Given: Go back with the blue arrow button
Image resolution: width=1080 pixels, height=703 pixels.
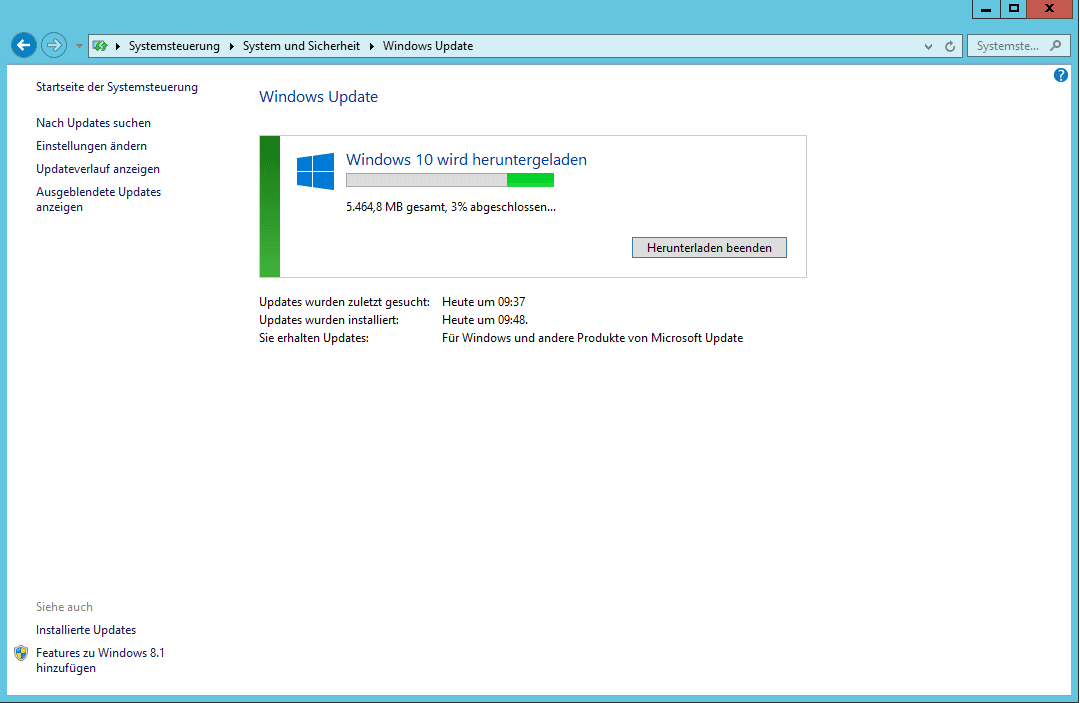Looking at the screenshot, I should click(x=23, y=45).
